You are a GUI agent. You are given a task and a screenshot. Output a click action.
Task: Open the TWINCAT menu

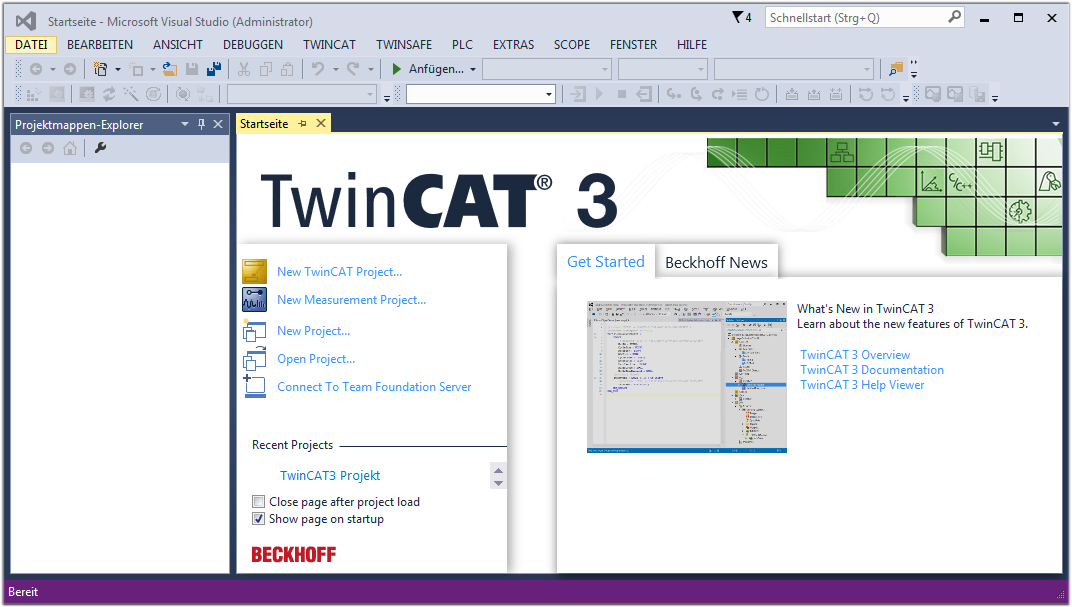tap(329, 45)
